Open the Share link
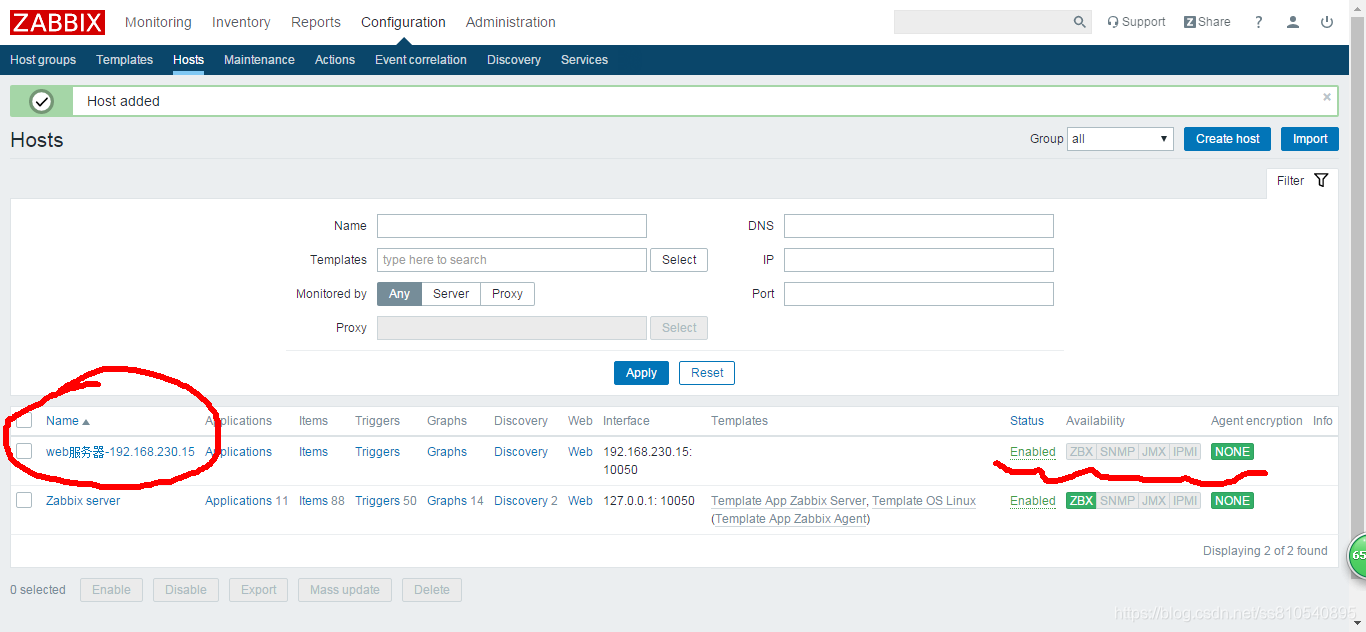 [1207, 22]
